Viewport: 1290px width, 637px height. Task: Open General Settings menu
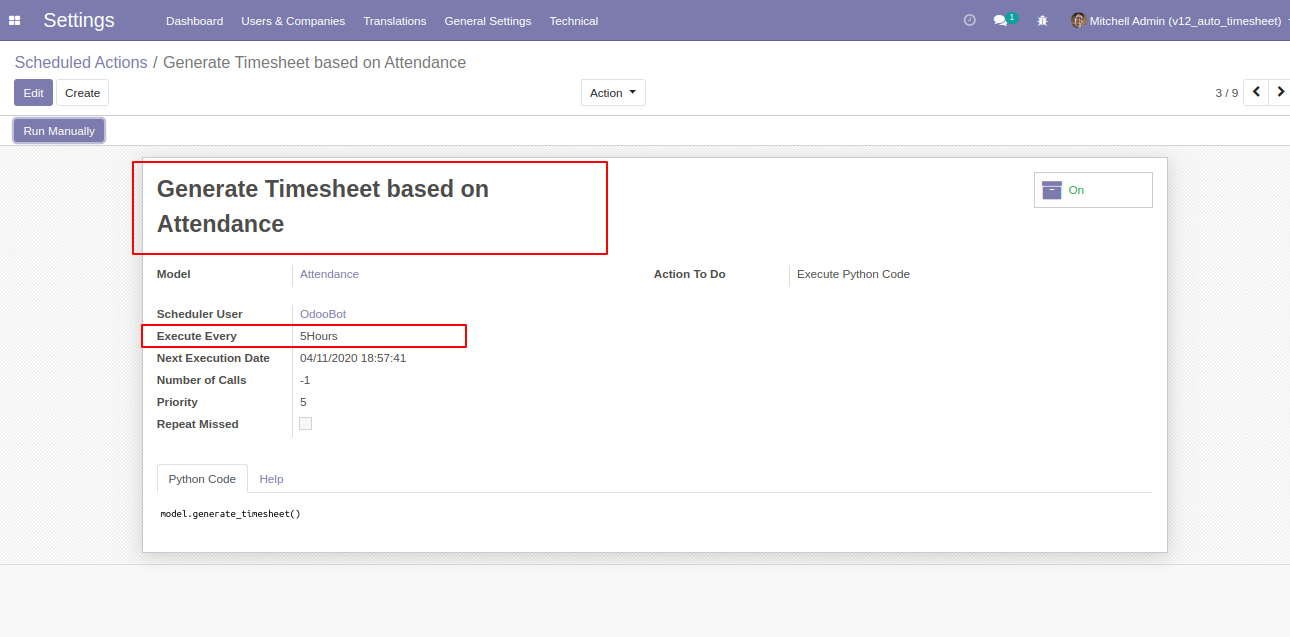pos(488,20)
